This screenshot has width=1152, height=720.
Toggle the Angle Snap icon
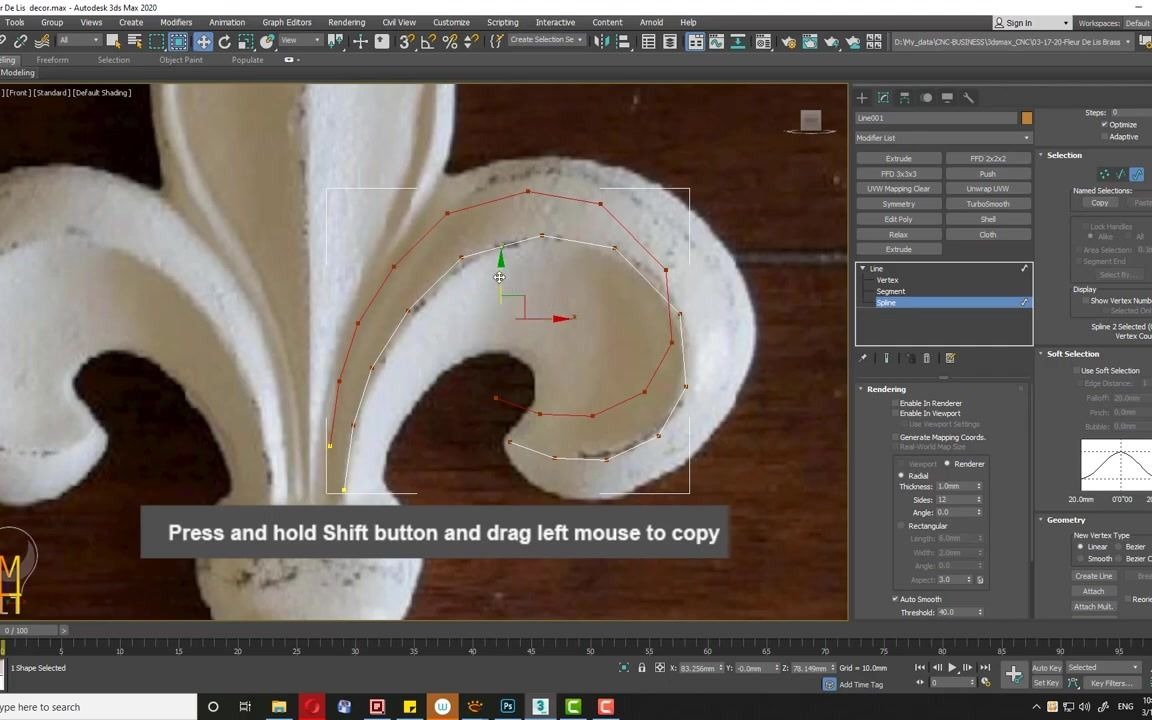[428, 41]
